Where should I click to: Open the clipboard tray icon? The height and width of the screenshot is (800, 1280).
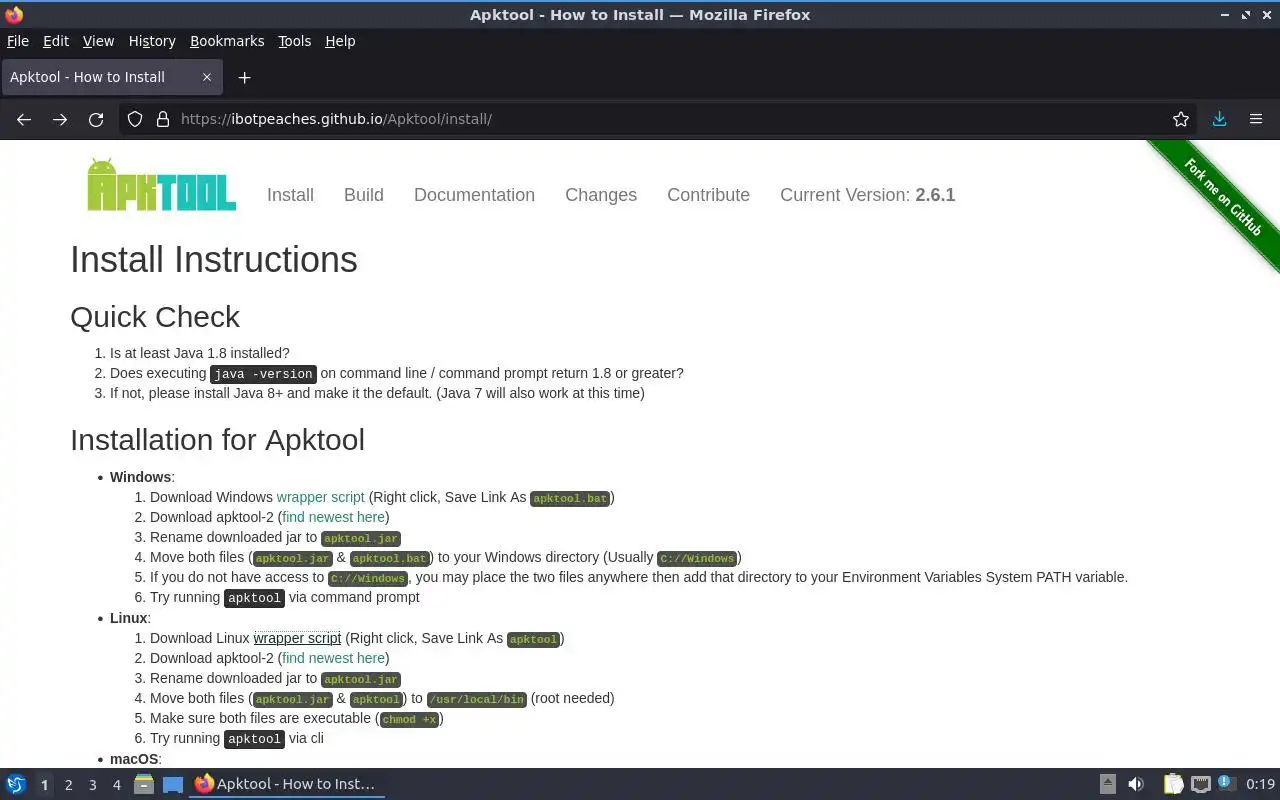(x=1173, y=784)
